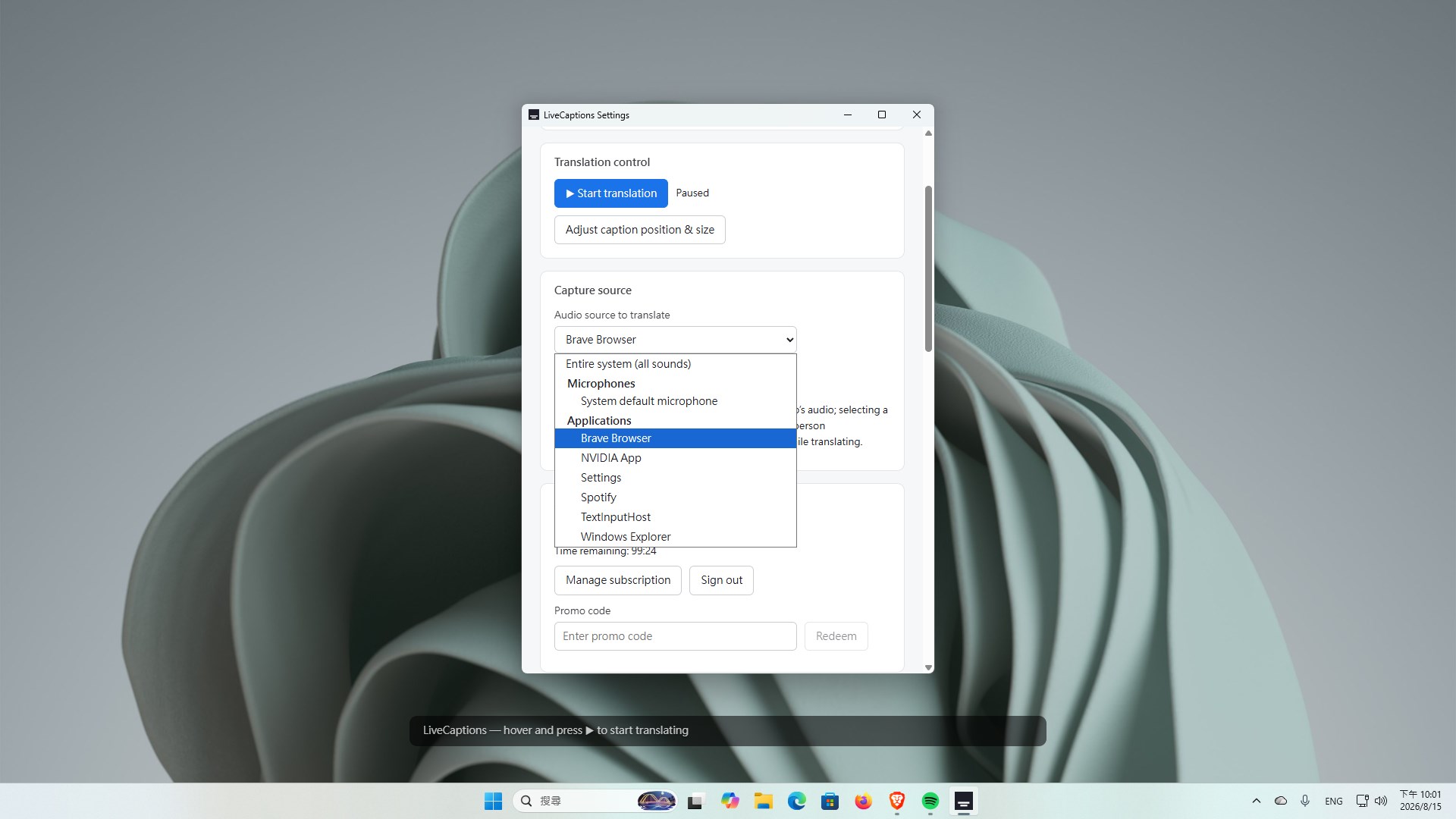This screenshot has height=819, width=1456.
Task: Click Start translation button
Action: pyautogui.click(x=611, y=193)
